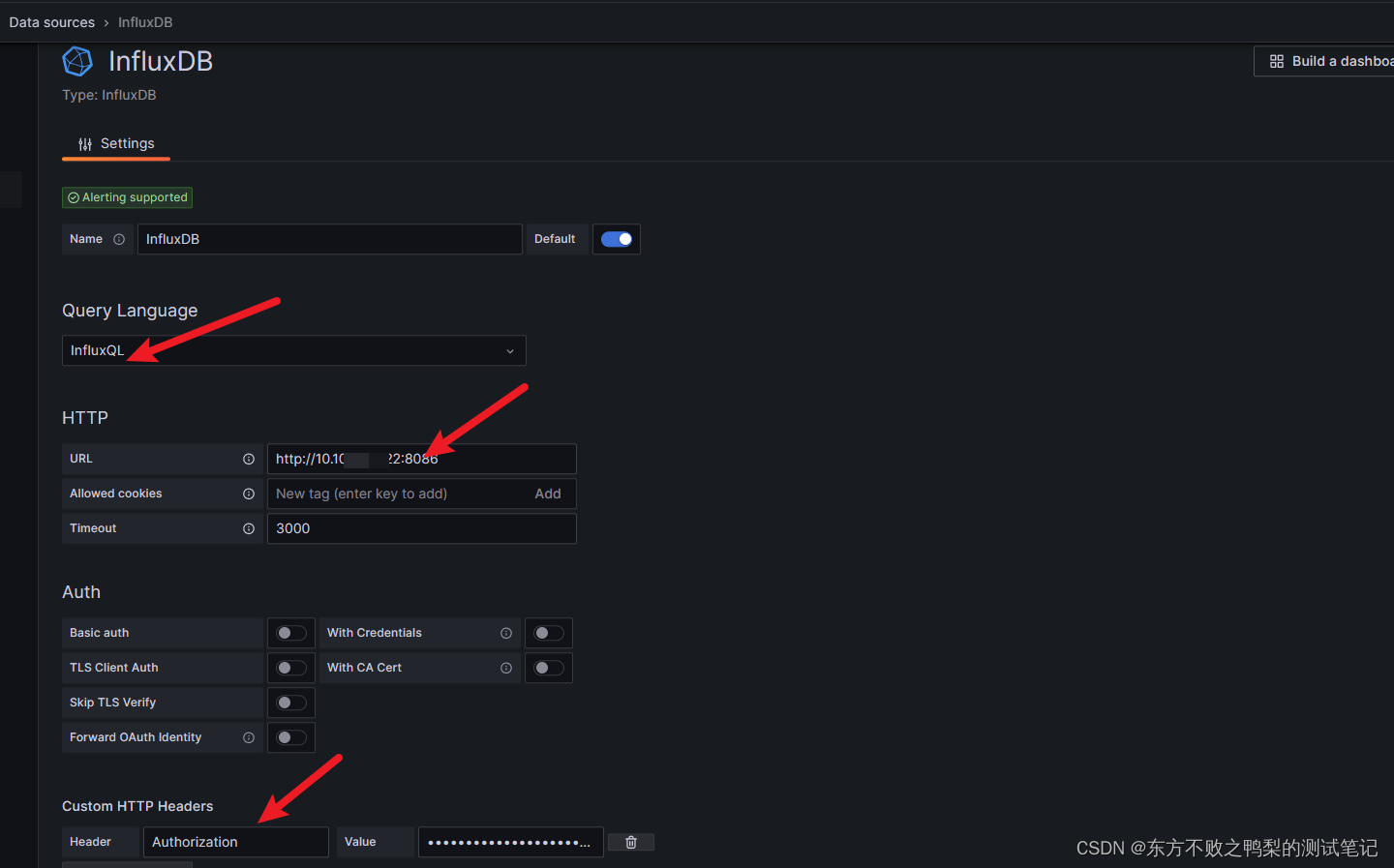Click the Allowed cookies info icon
The width and height of the screenshot is (1394, 868).
pos(249,494)
